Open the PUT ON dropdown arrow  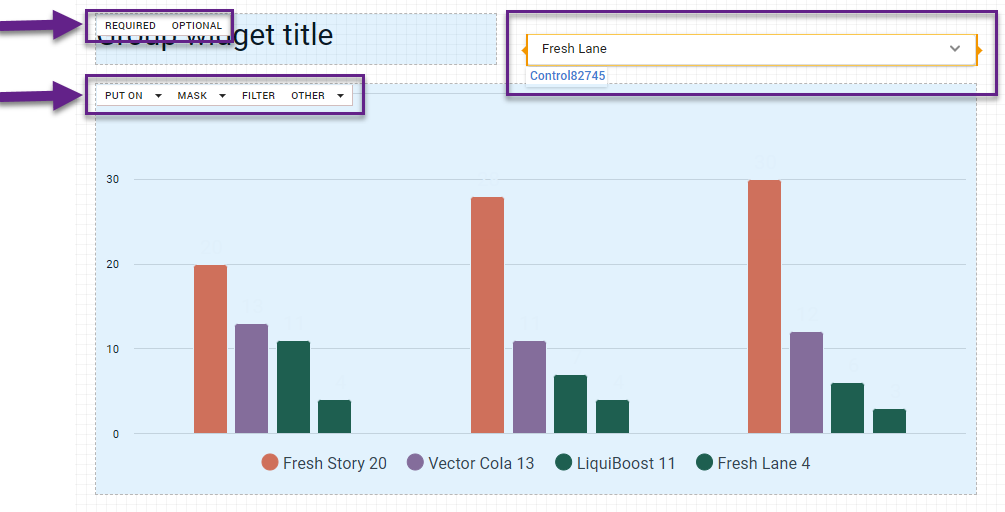(158, 96)
